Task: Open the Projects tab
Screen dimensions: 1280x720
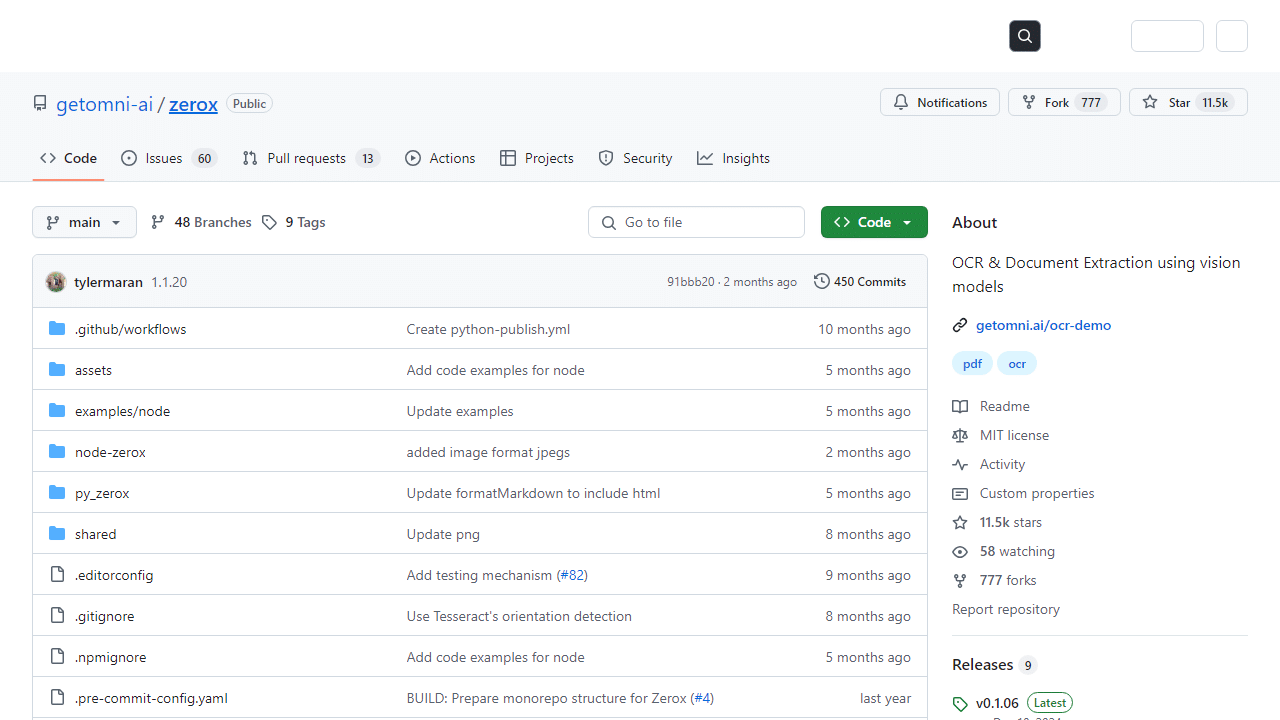Action: point(537,158)
